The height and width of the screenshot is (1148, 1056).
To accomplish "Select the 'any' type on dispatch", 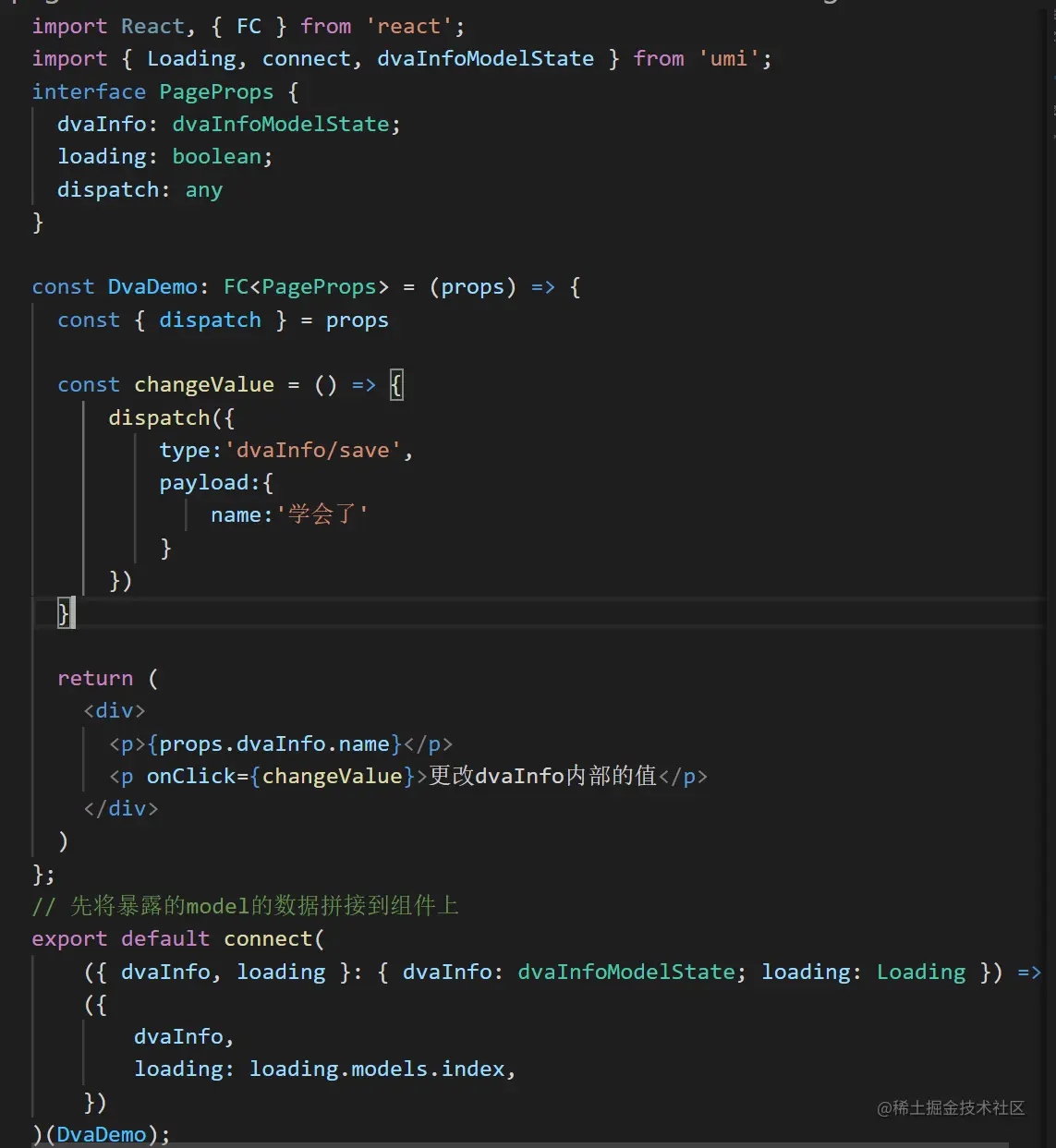I will coord(204,189).
